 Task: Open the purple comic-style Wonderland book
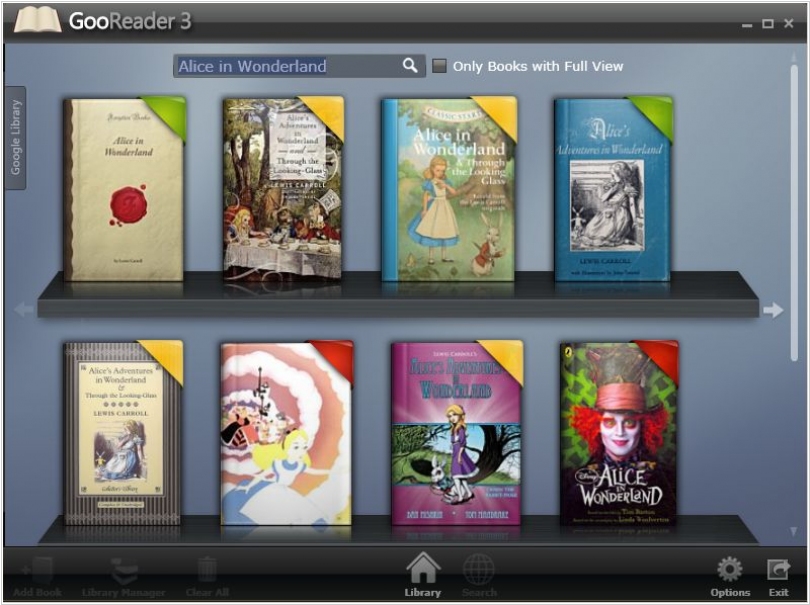click(x=456, y=432)
